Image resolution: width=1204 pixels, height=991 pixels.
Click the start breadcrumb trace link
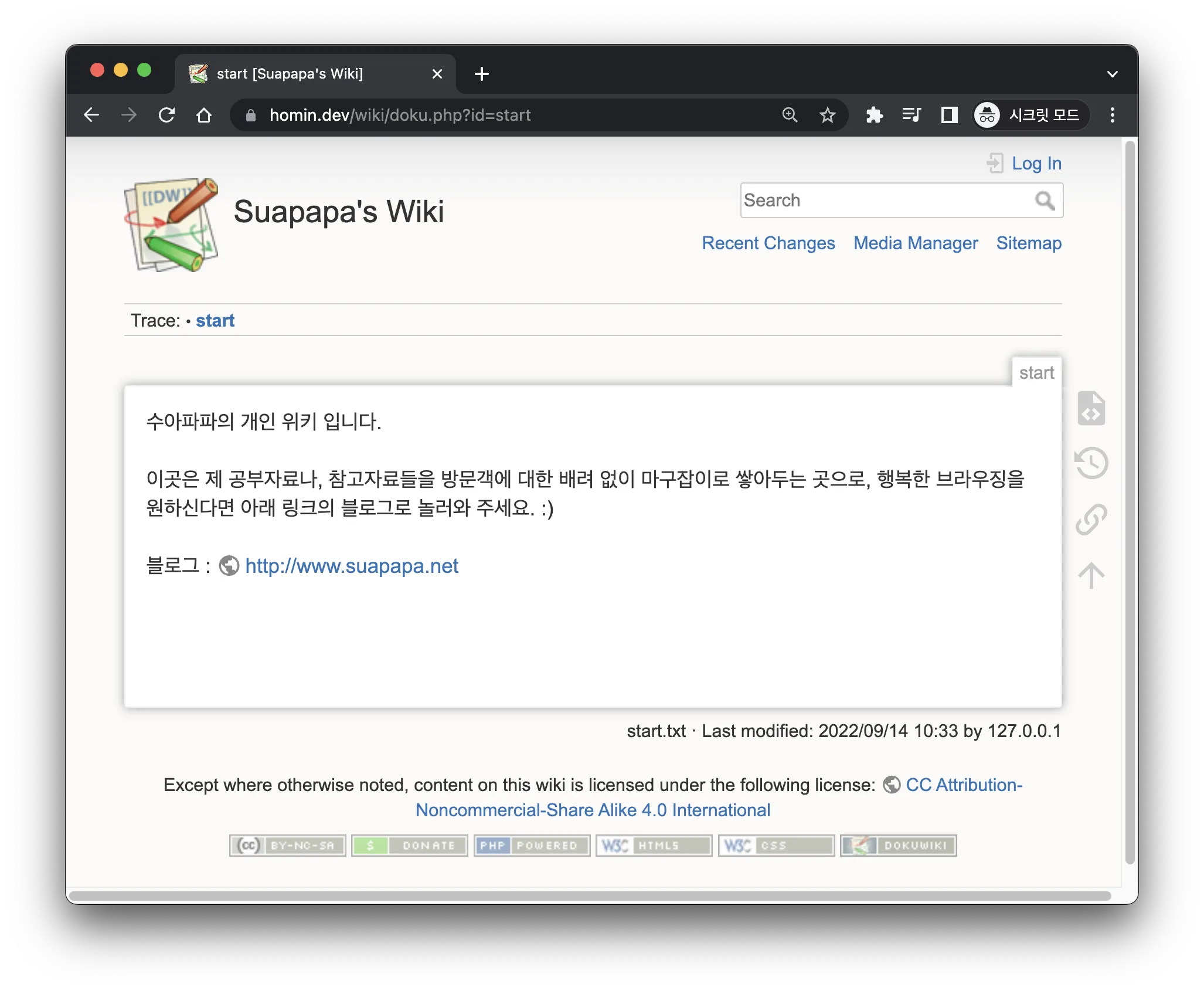pos(215,321)
